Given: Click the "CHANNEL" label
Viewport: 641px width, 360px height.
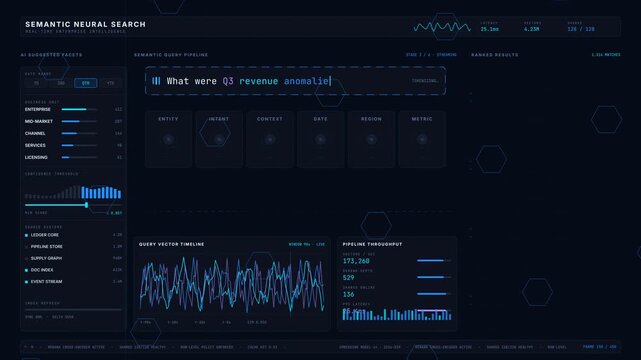Looking at the screenshot, I should pyautogui.click(x=35, y=133).
